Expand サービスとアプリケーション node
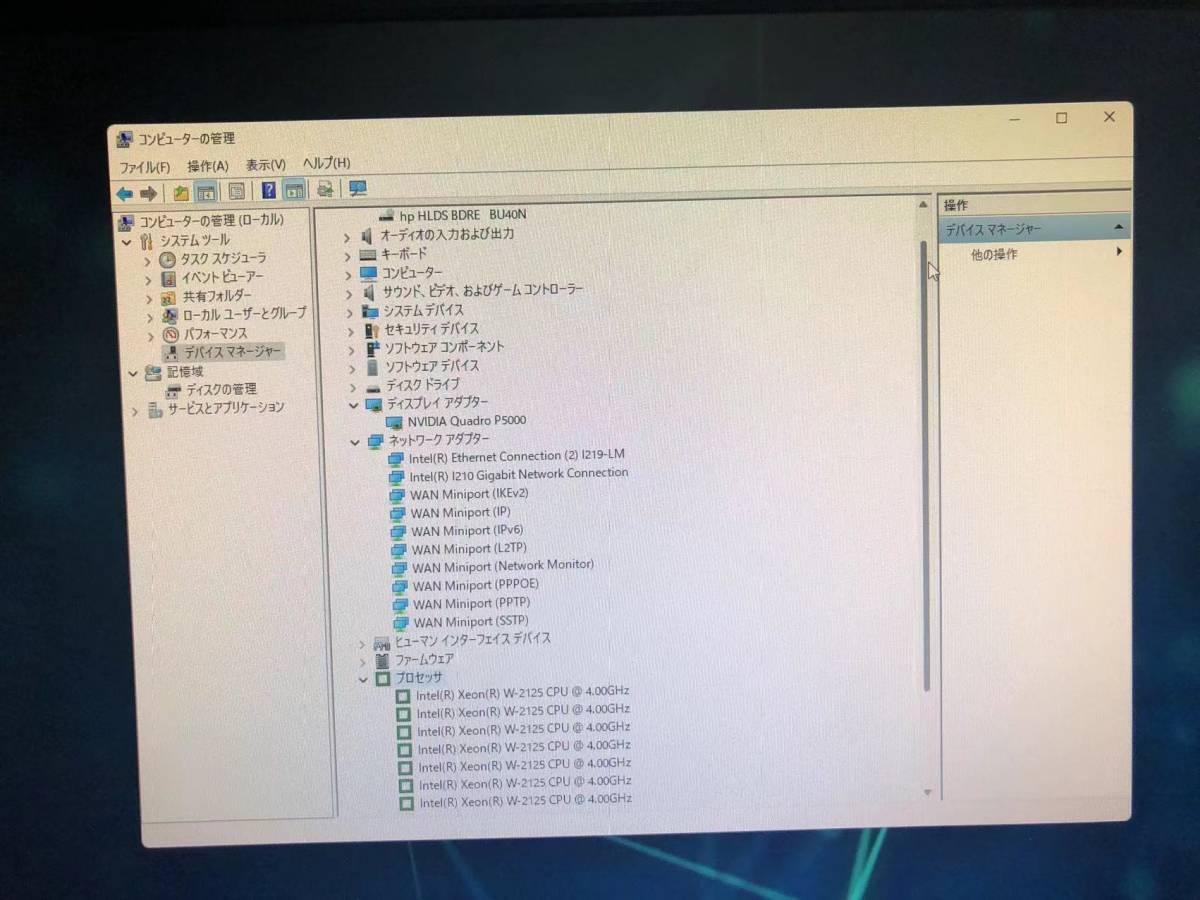 [135, 411]
